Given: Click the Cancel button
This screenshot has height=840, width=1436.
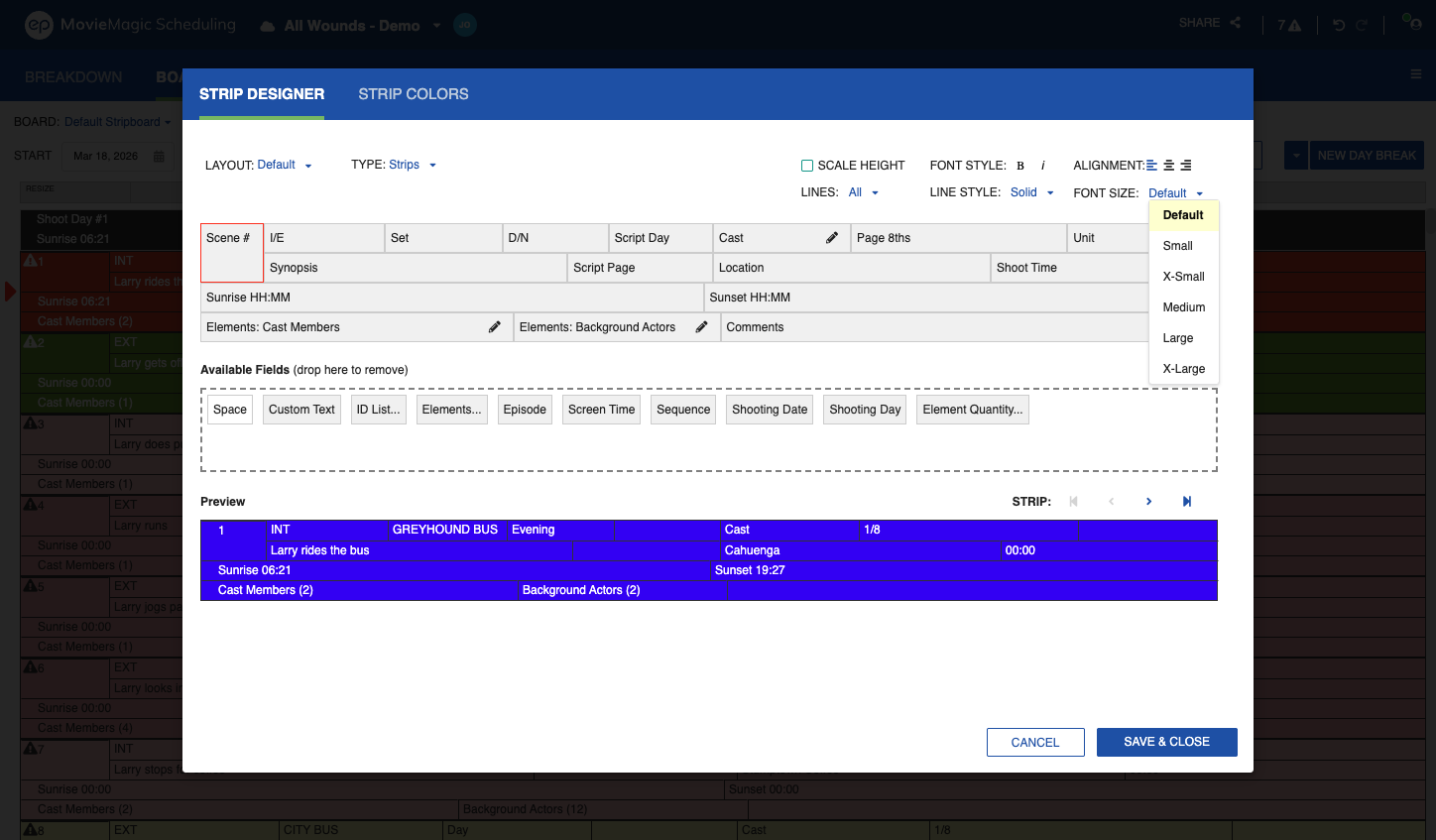Looking at the screenshot, I should click(x=1035, y=743).
